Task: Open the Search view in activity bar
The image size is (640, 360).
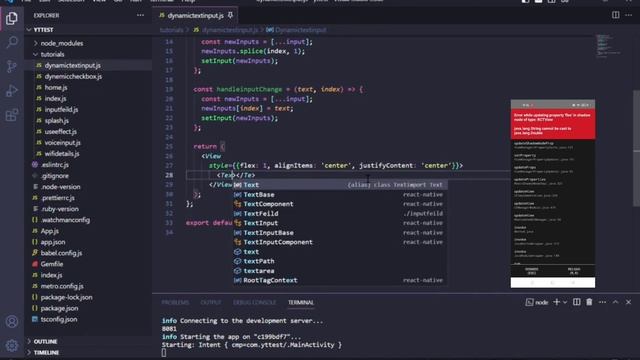Action: (12, 42)
